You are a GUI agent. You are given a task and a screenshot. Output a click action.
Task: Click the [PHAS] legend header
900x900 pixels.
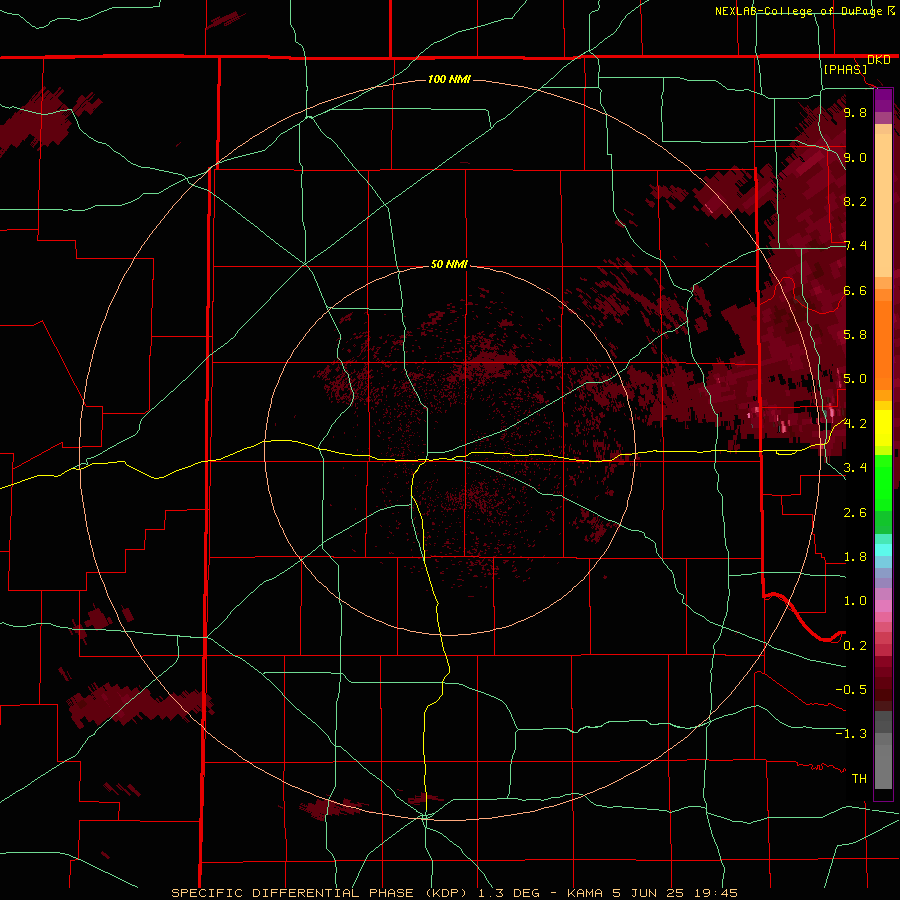[845, 70]
